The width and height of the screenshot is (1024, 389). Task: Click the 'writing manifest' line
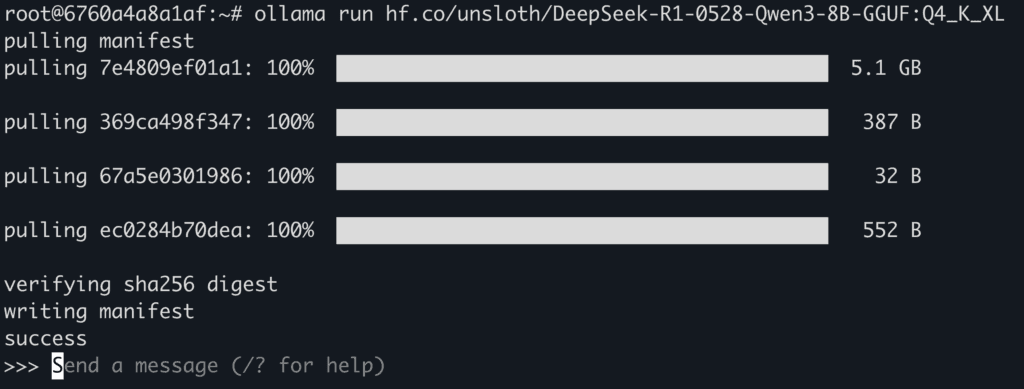(x=99, y=312)
